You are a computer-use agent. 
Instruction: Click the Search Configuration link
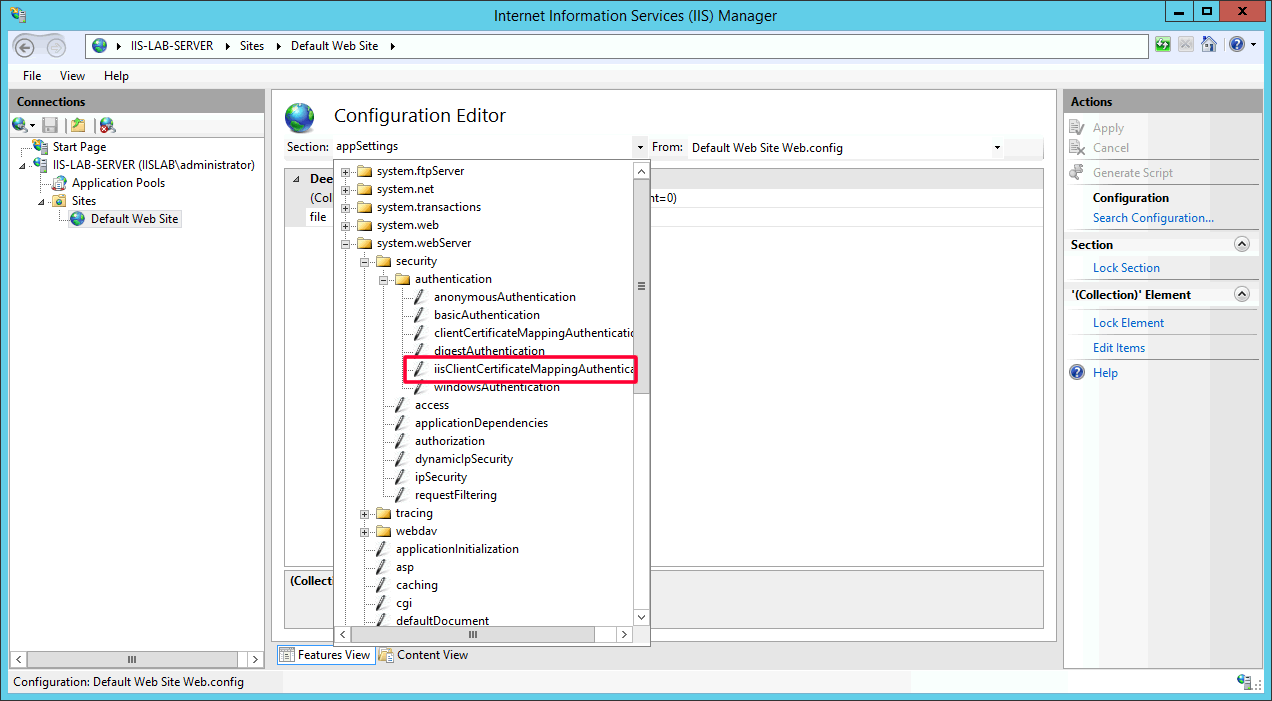coord(1153,218)
